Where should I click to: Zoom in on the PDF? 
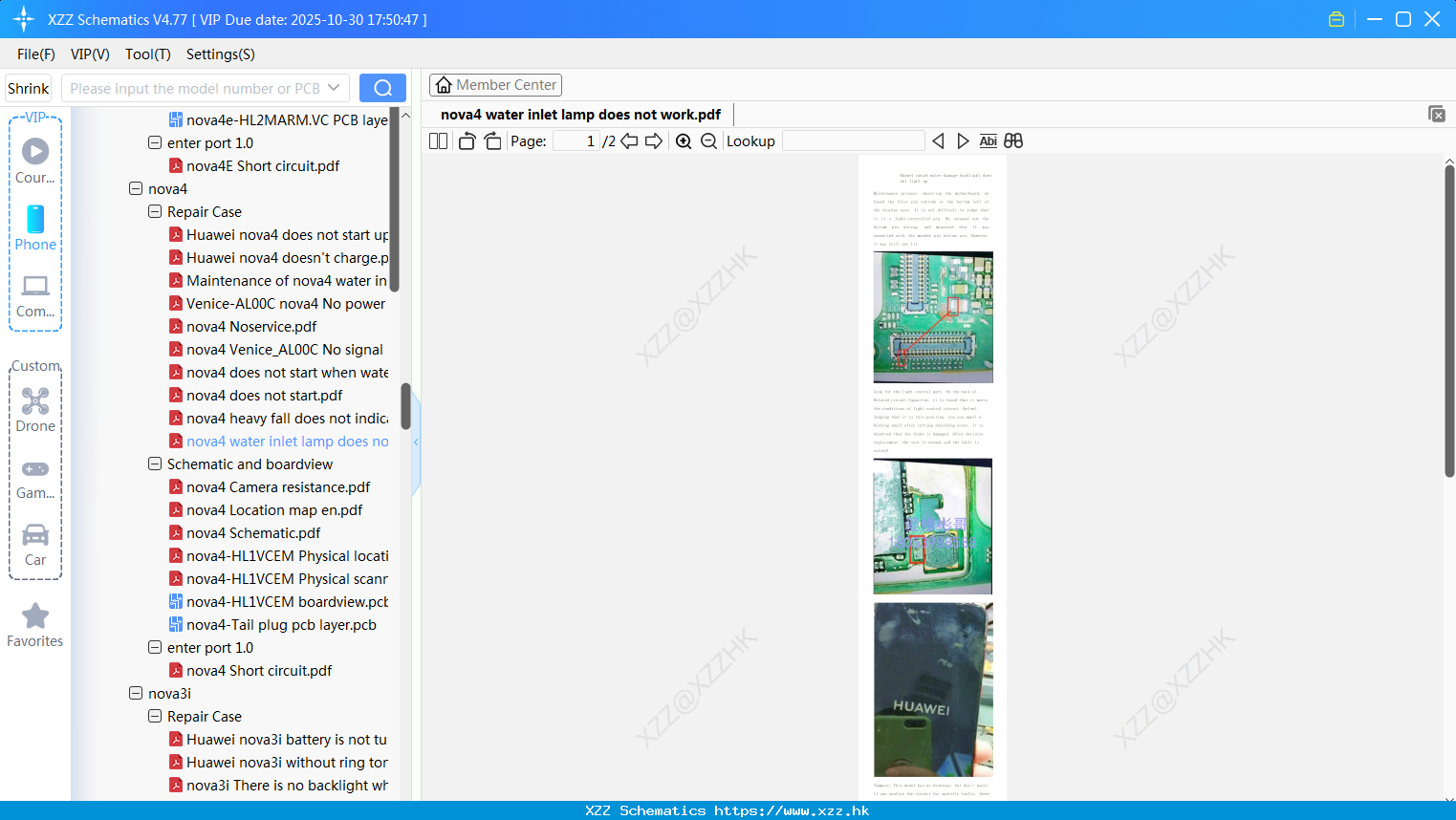coord(684,140)
